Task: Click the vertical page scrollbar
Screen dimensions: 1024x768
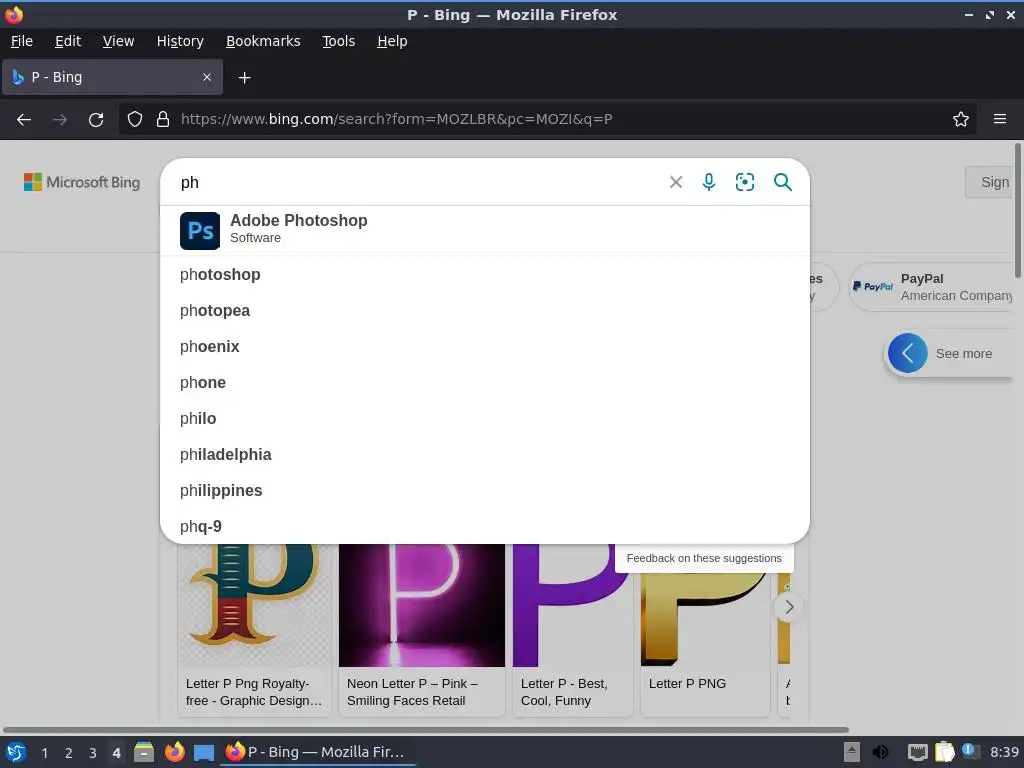Action: coord(1017,210)
